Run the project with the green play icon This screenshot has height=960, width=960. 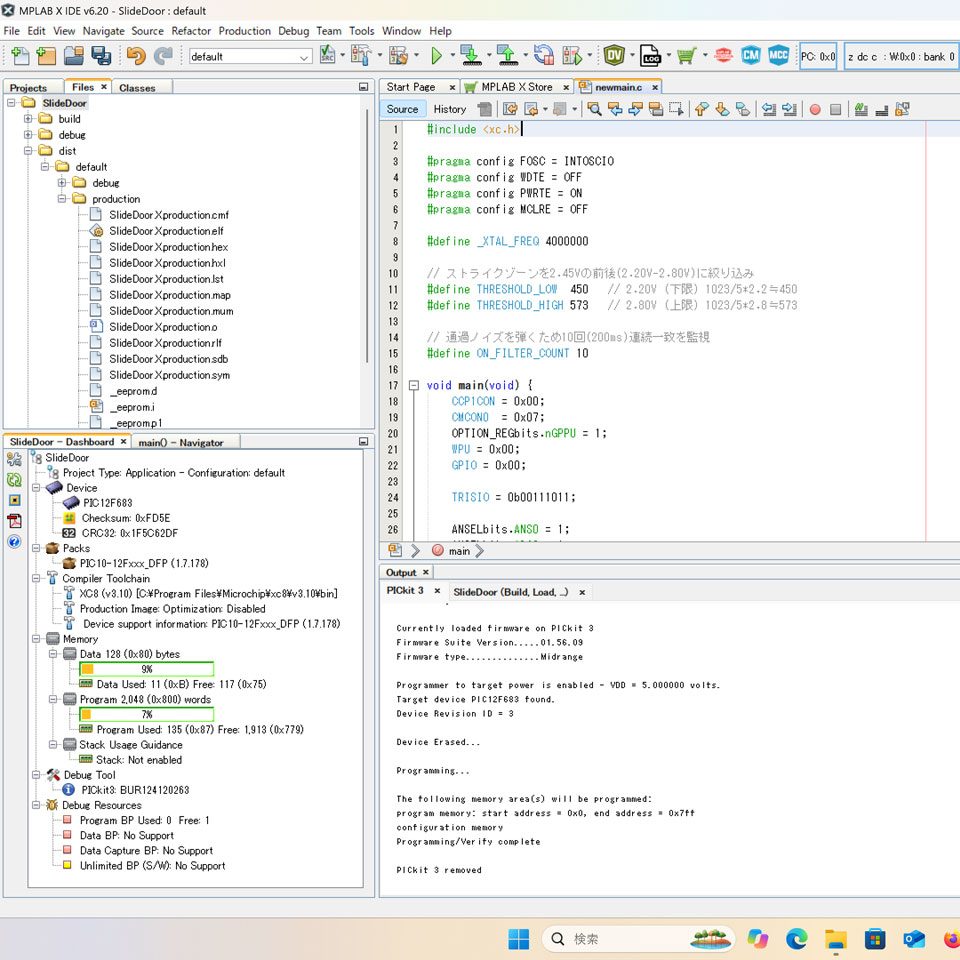click(436, 56)
